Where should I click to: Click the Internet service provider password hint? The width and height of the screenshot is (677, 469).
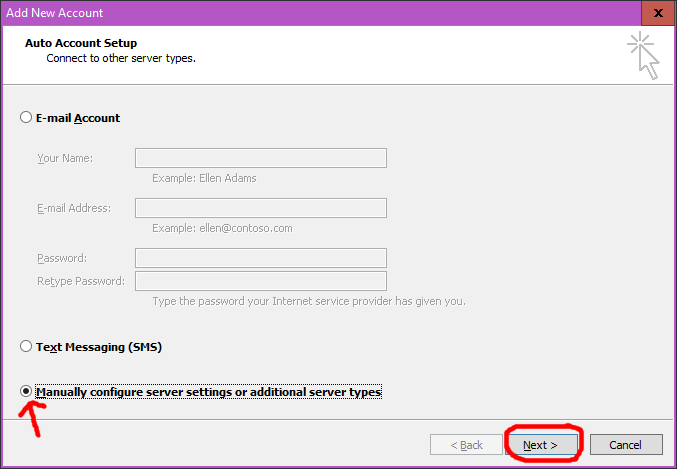click(308, 301)
